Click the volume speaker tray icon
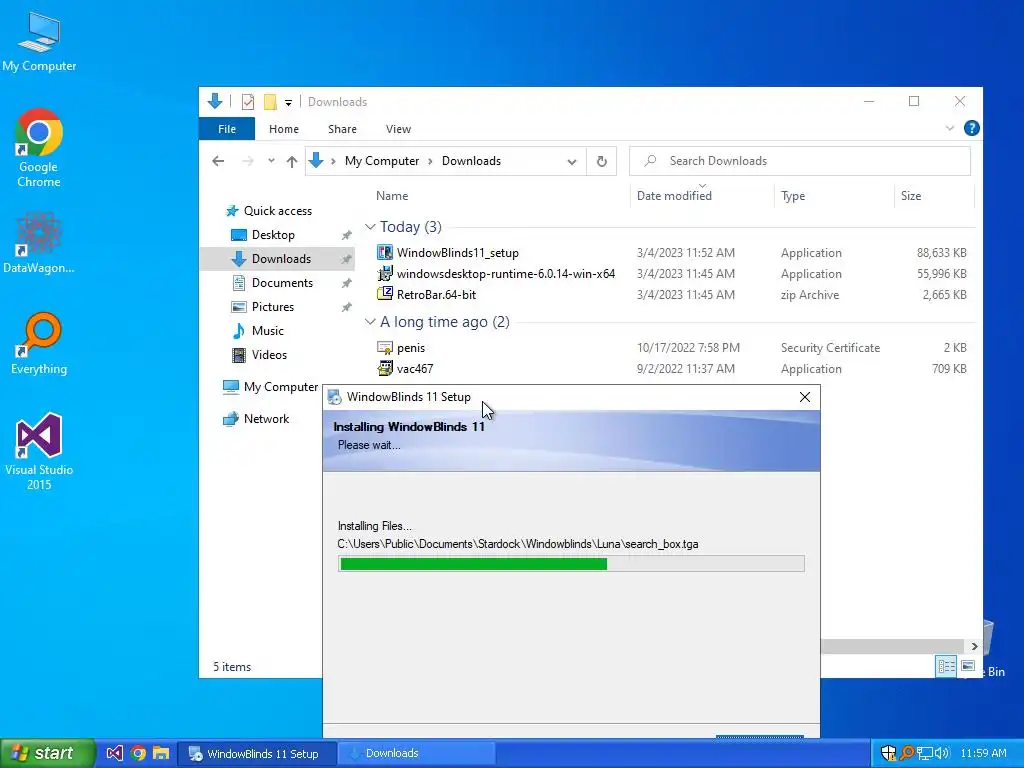The width and height of the screenshot is (1024, 768). click(x=942, y=753)
